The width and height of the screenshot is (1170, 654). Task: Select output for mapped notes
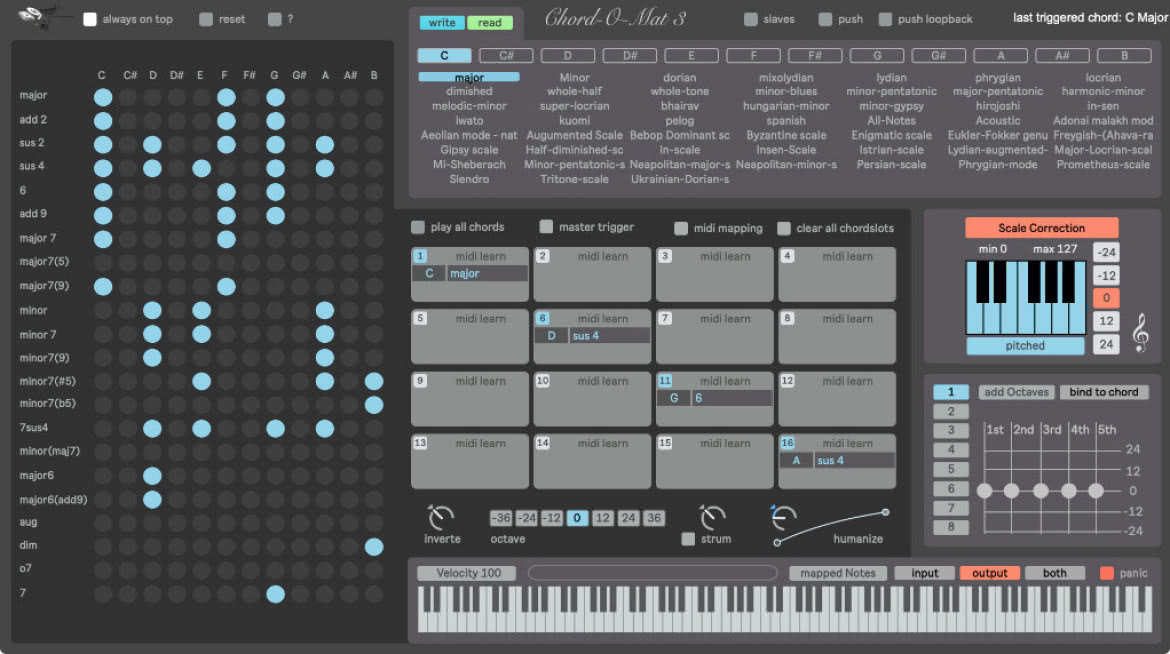point(989,573)
